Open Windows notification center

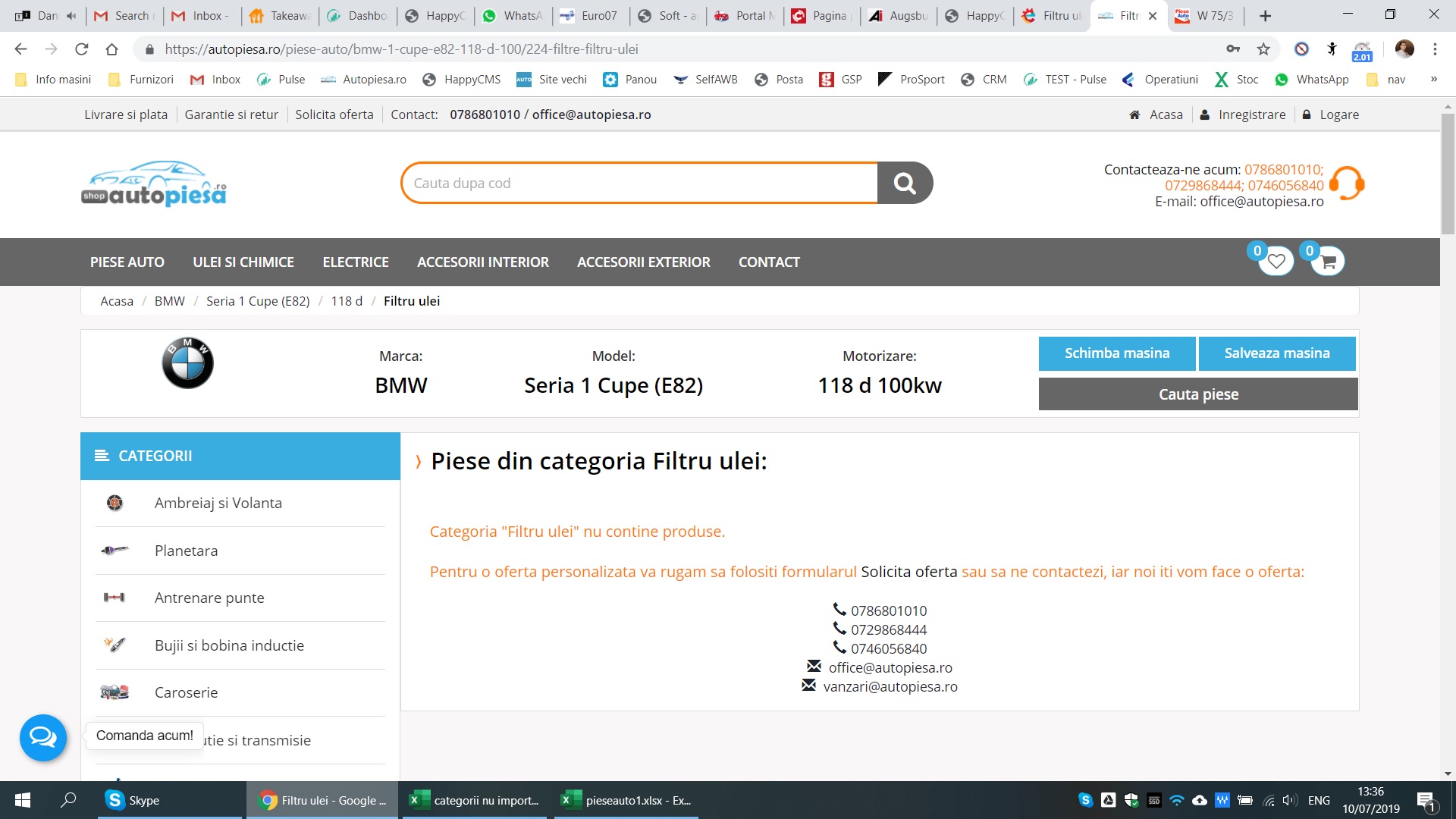point(1426,801)
